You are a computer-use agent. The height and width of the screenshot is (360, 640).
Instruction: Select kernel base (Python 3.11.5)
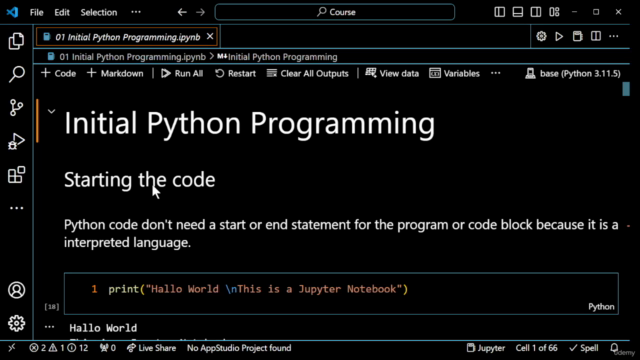[573, 73]
